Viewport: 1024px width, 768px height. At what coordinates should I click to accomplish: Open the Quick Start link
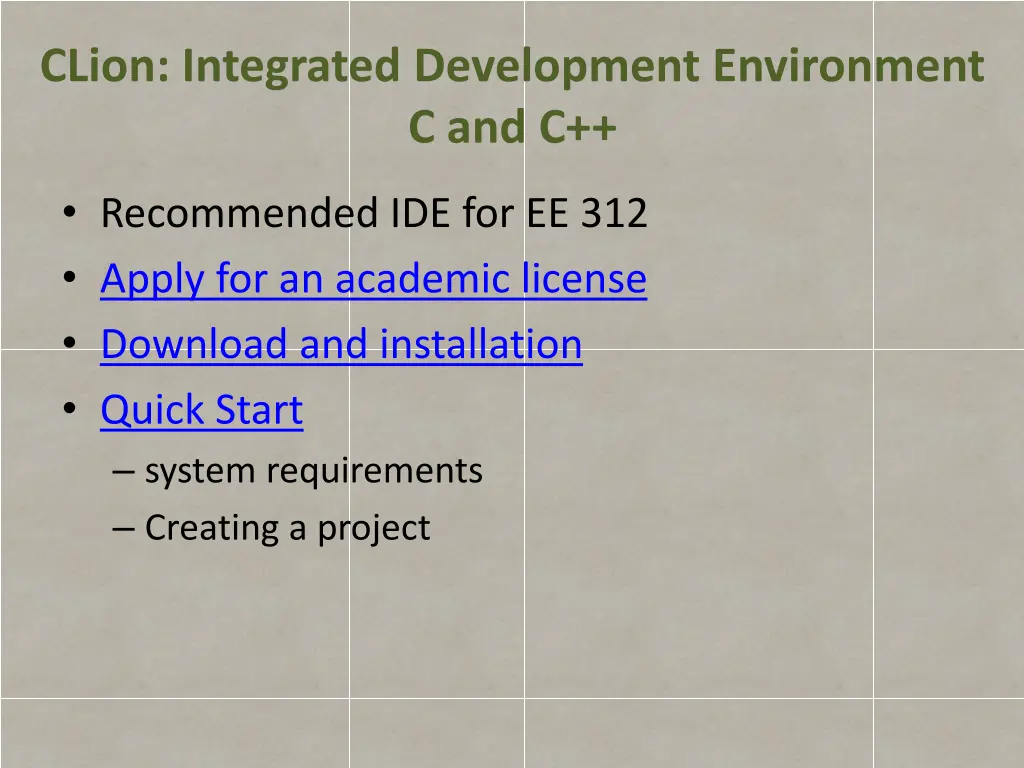point(202,410)
